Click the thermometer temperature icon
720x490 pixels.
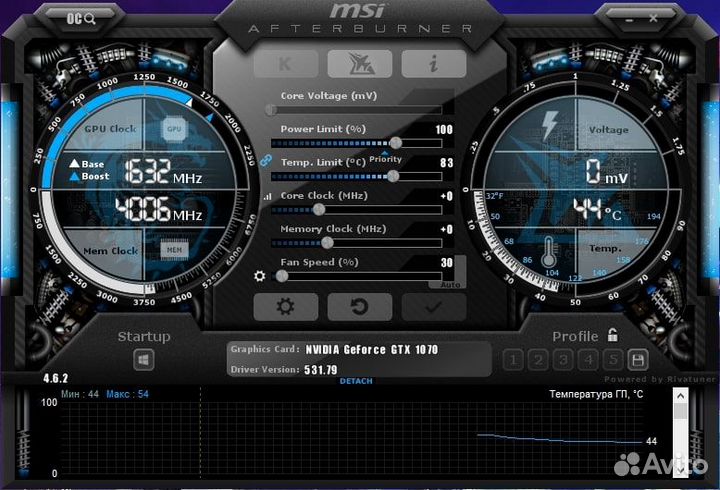[x=549, y=252]
